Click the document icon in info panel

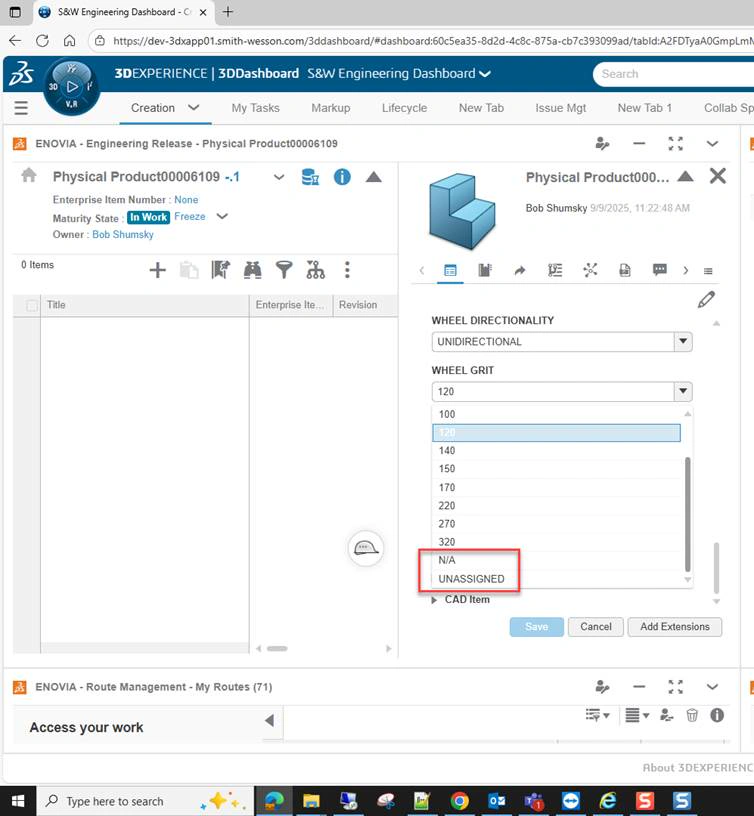(624, 270)
